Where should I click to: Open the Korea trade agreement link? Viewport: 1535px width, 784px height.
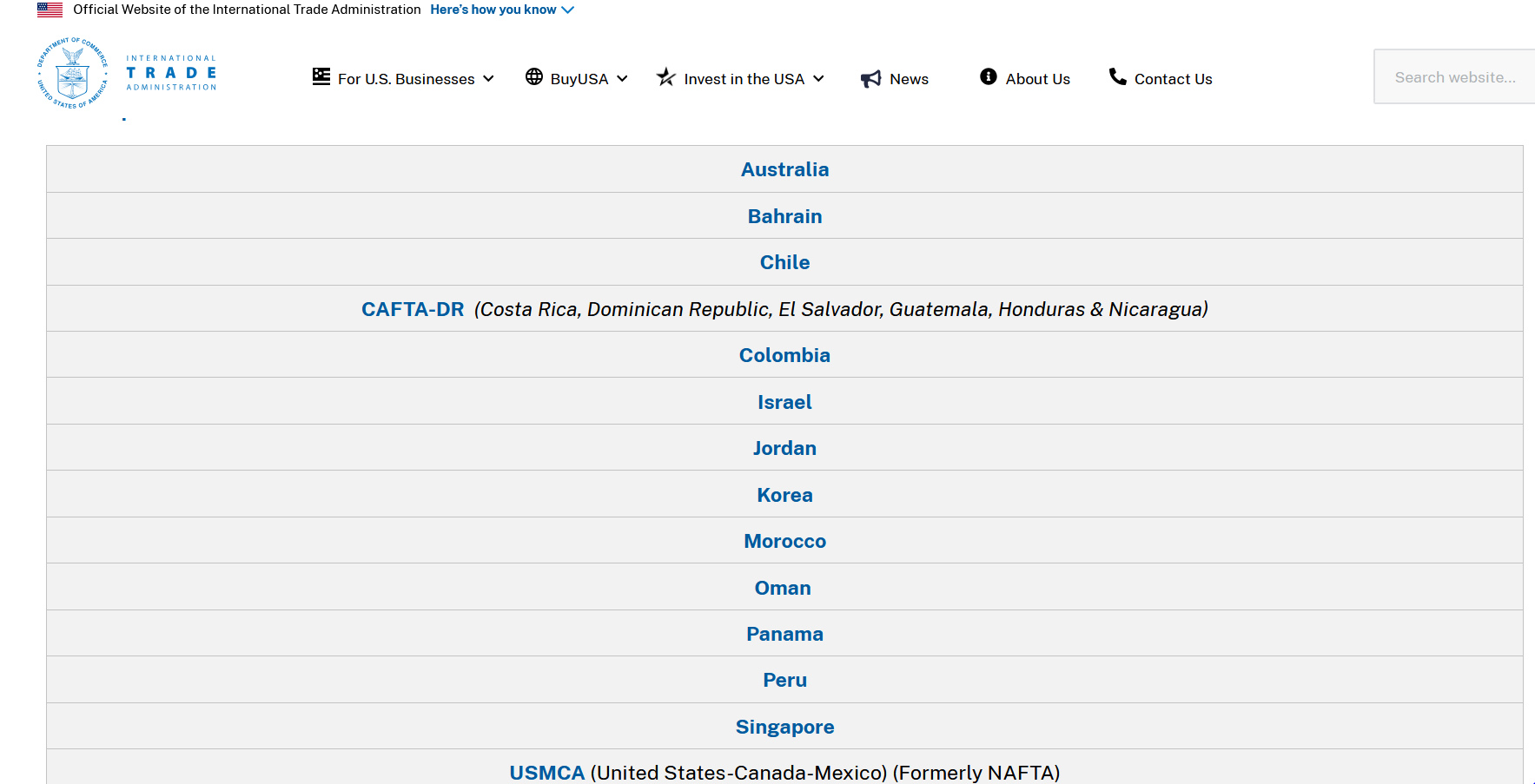tap(784, 495)
